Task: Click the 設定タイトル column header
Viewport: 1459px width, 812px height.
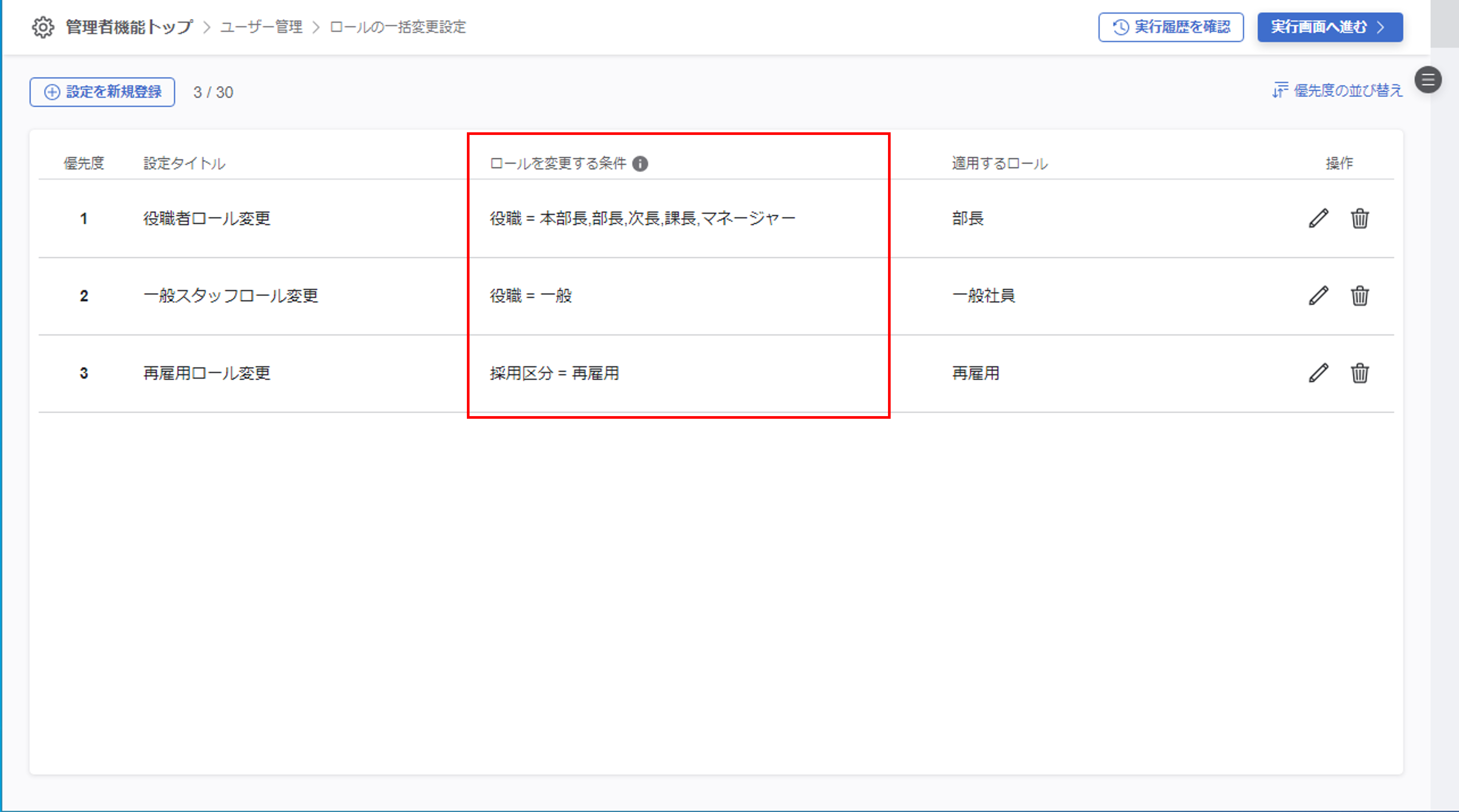Action: click(x=184, y=164)
